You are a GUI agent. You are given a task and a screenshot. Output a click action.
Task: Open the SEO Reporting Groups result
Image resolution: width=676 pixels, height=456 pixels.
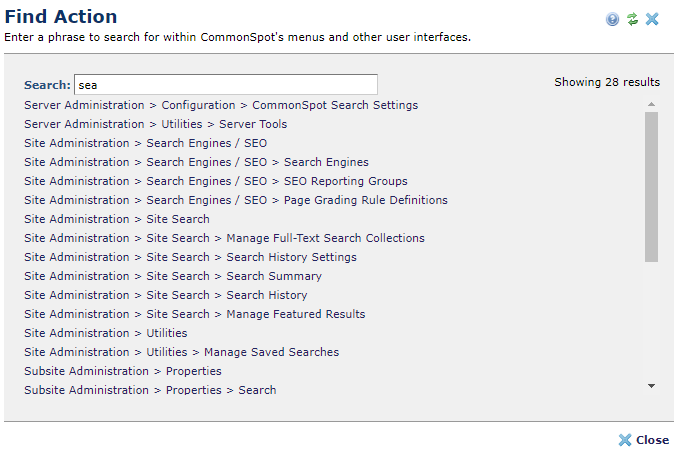tap(345, 181)
